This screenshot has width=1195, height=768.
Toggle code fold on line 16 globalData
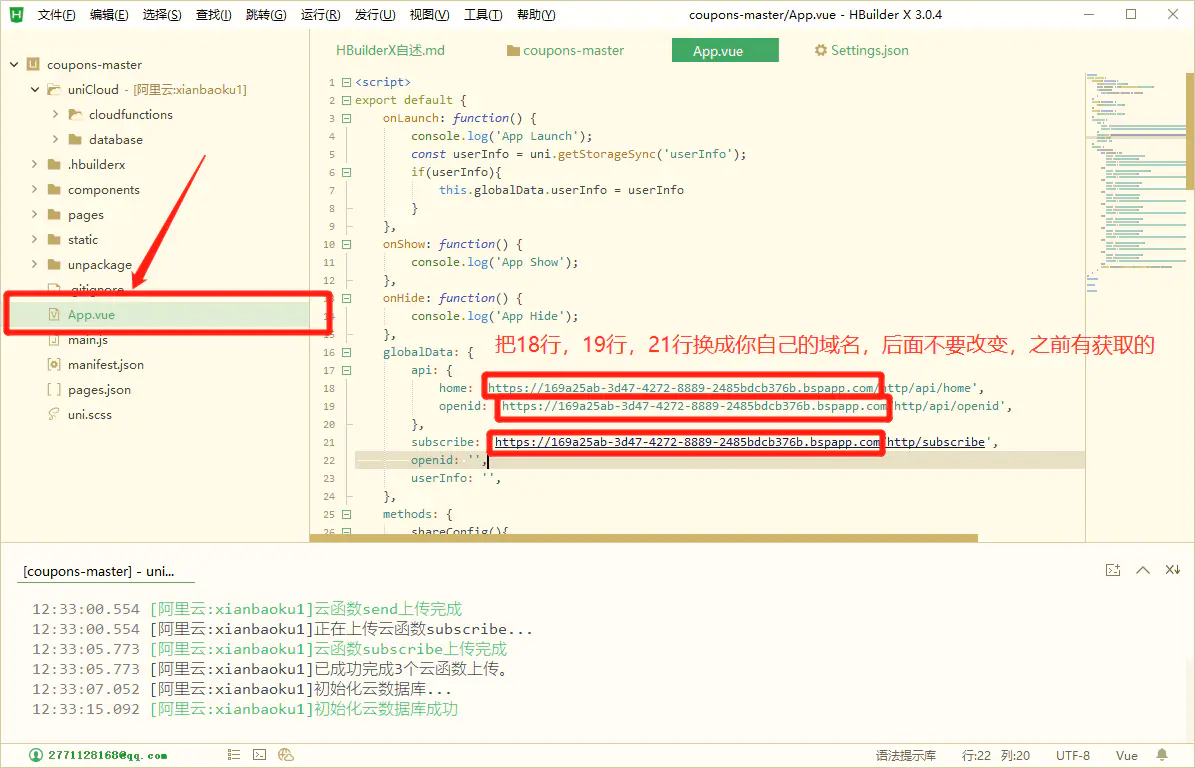(346, 352)
